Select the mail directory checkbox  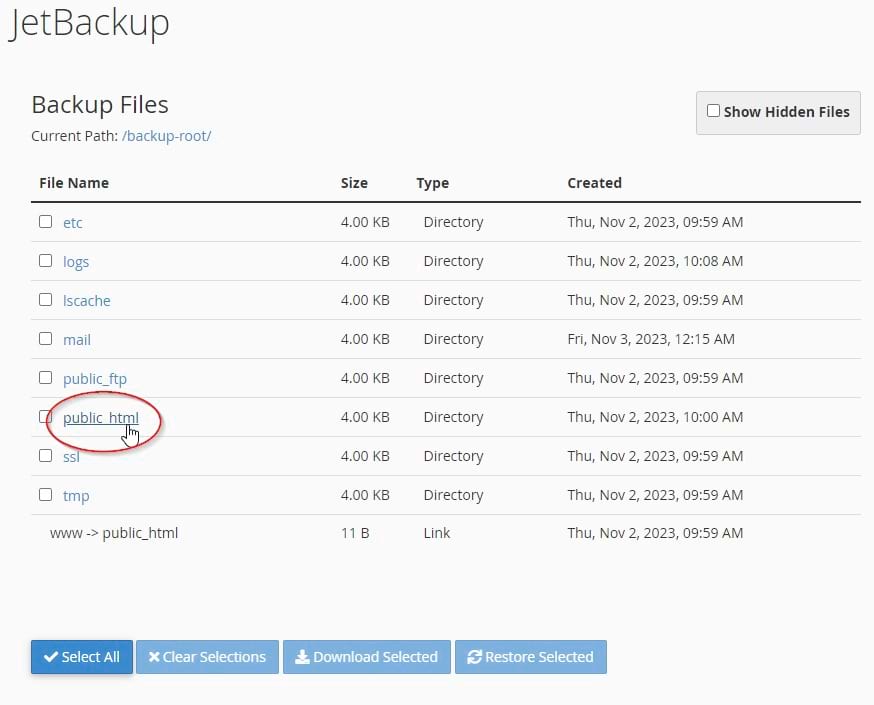click(45, 339)
